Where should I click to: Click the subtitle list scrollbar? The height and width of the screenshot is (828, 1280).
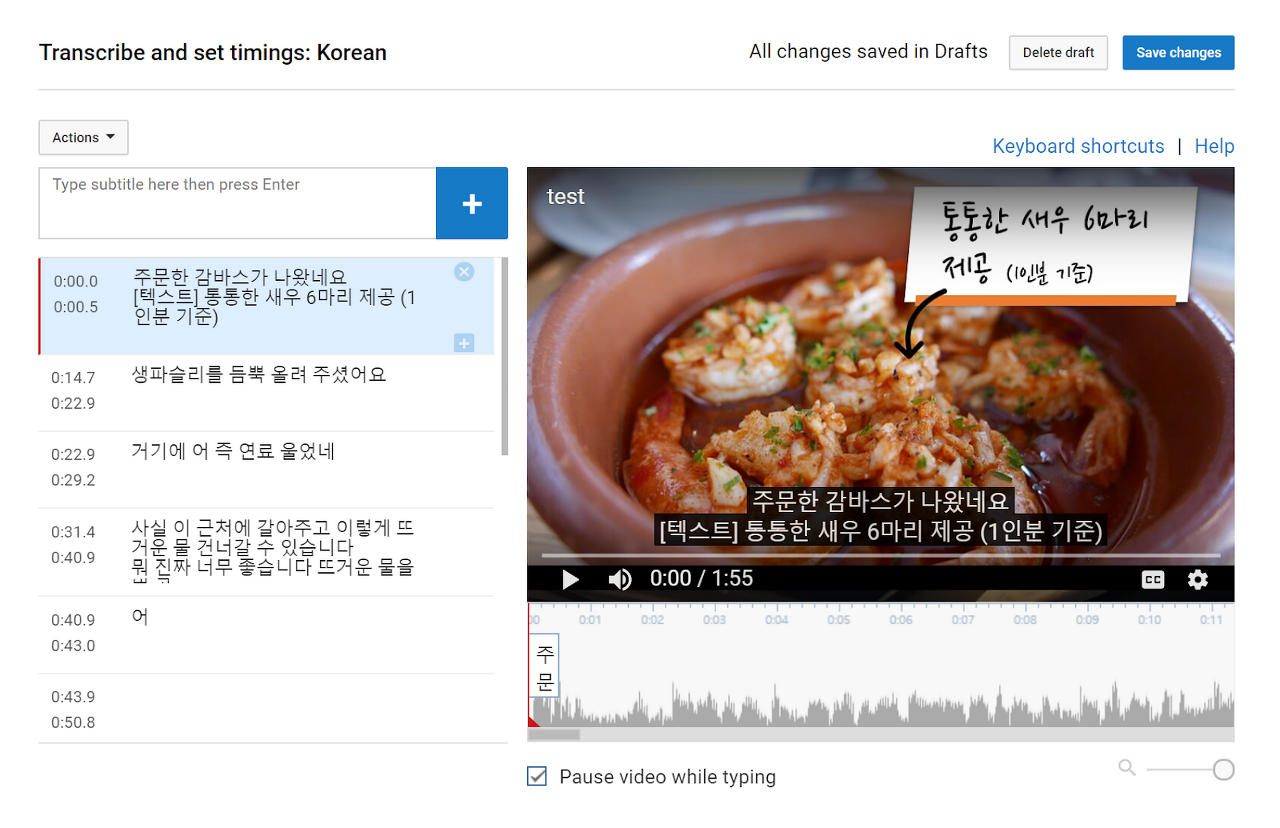pyautogui.click(x=504, y=355)
